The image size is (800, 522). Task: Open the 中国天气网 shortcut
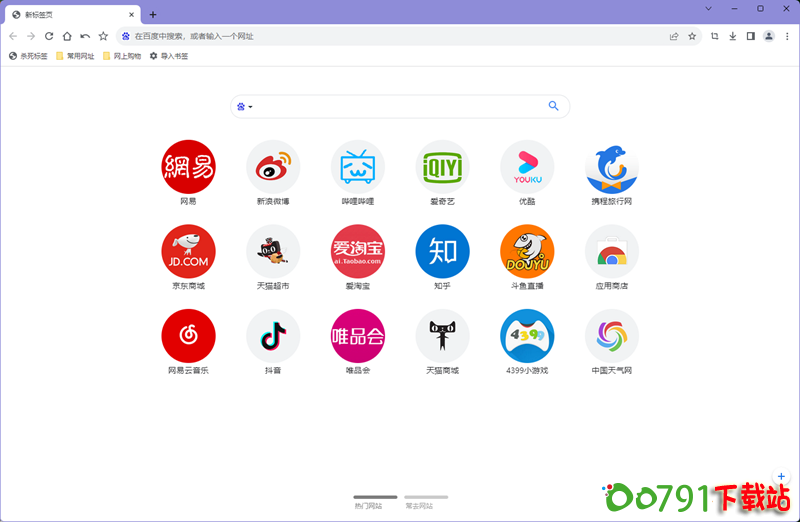pos(612,336)
